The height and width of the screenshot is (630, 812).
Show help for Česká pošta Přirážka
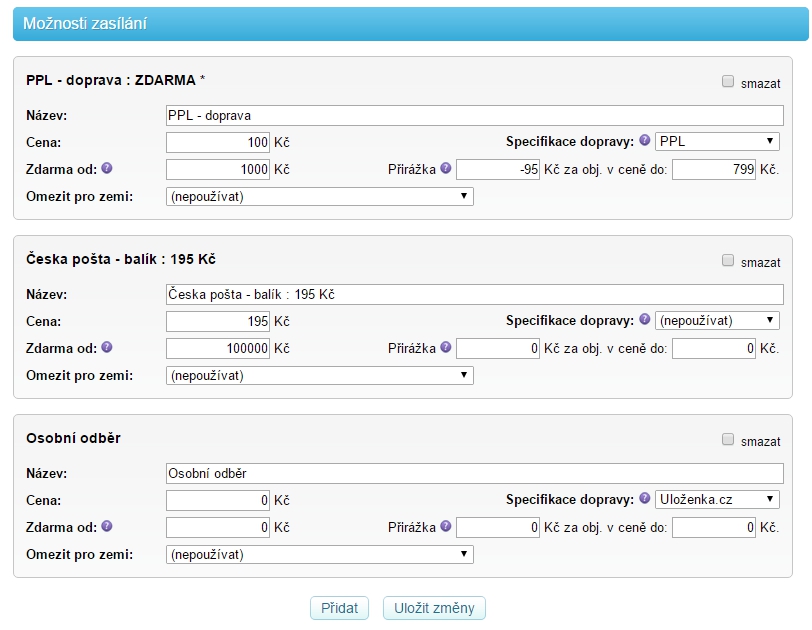point(446,348)
